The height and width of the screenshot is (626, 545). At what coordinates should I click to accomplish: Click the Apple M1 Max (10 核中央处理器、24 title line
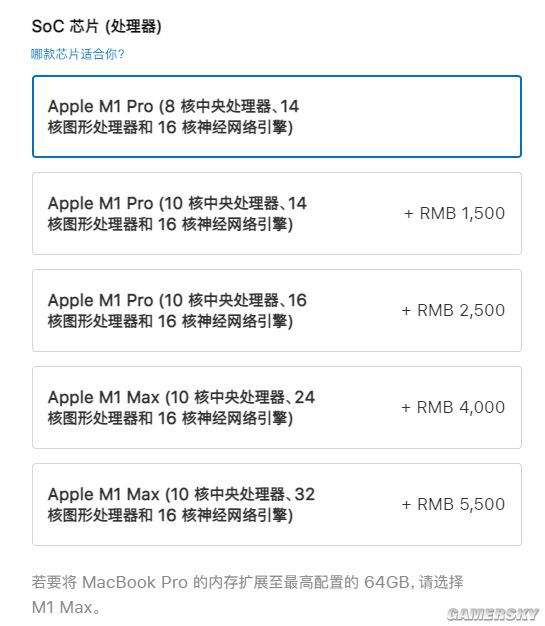click(x=181, y=397)
